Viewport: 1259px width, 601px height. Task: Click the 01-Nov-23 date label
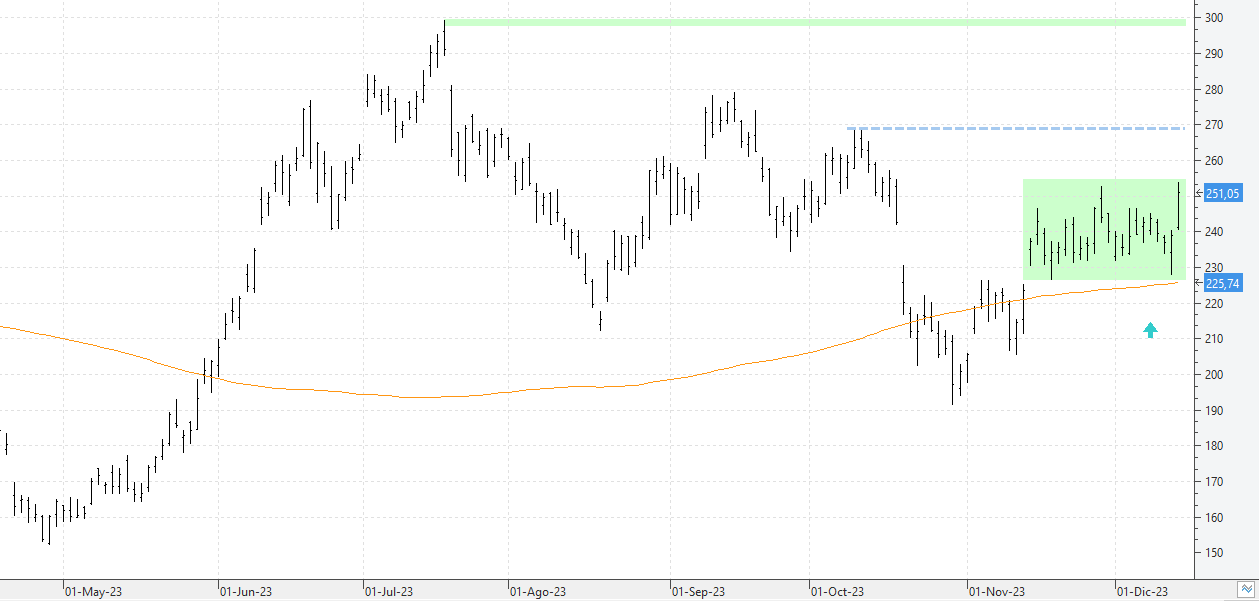point(997,592)
